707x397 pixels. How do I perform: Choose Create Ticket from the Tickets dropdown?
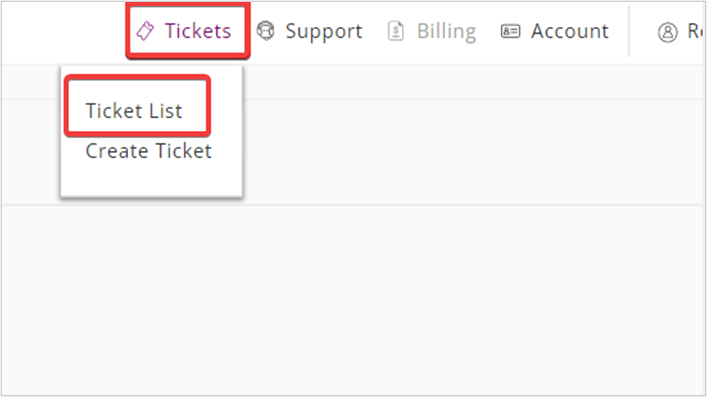(x=148, y=151)
